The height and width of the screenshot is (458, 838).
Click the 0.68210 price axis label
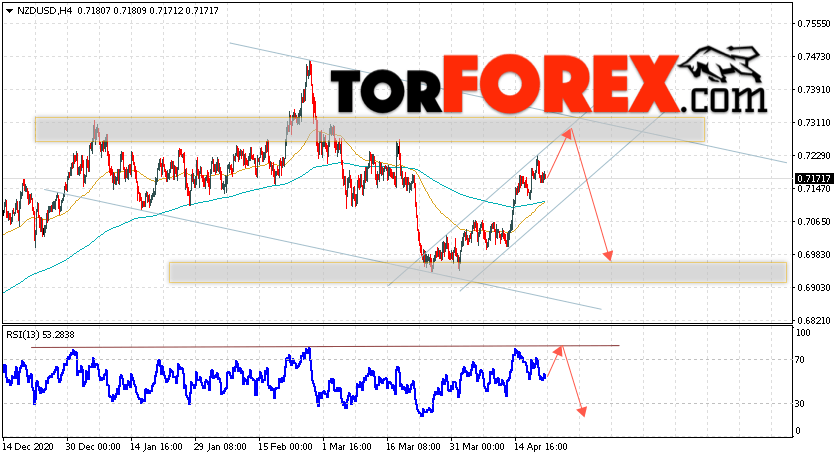pyautogui.click(x=814, y=321)
